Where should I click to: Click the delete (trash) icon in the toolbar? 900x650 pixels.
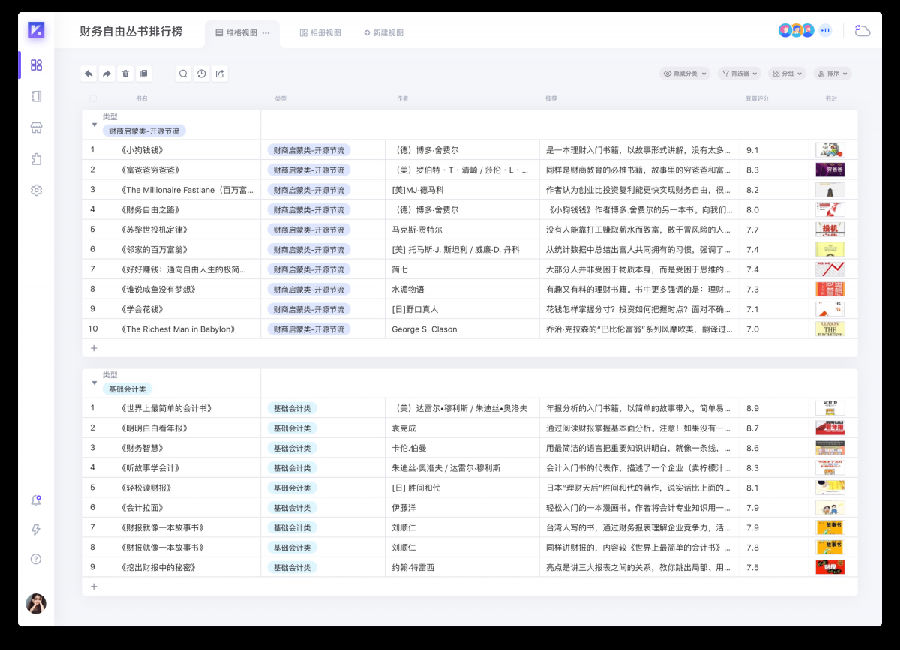pos(125,74)
